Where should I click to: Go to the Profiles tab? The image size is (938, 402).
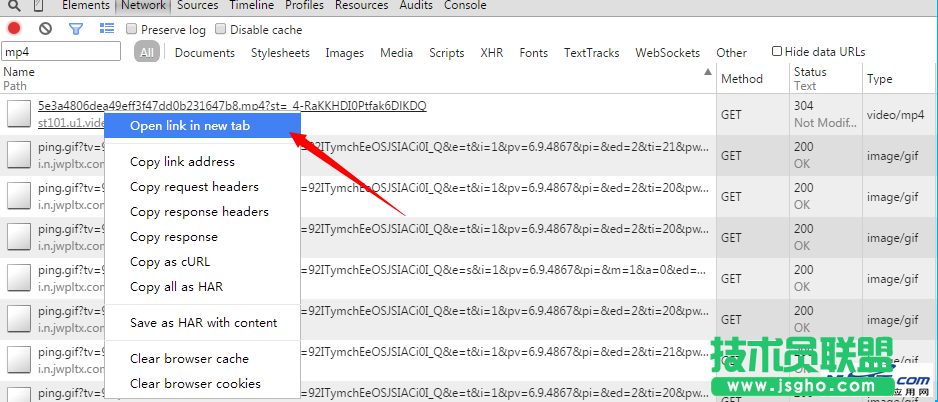(304, 5)
